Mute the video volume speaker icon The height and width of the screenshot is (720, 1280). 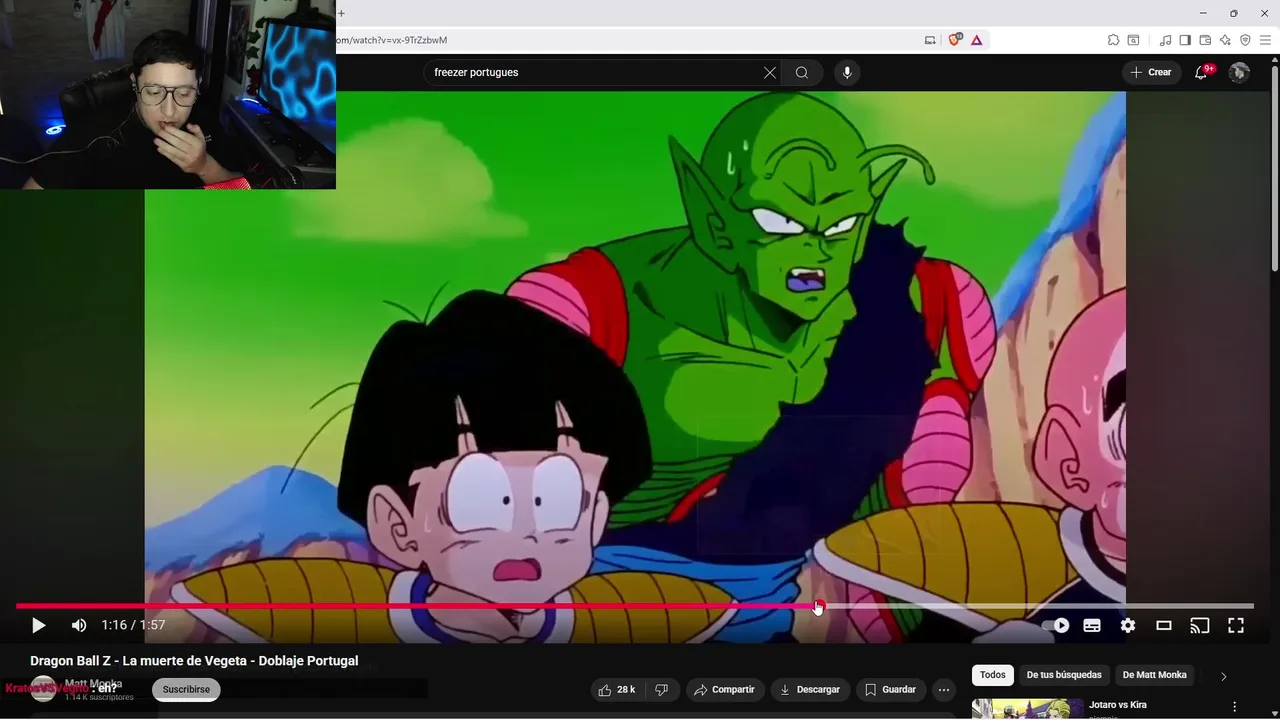click(x=79, y=626)
